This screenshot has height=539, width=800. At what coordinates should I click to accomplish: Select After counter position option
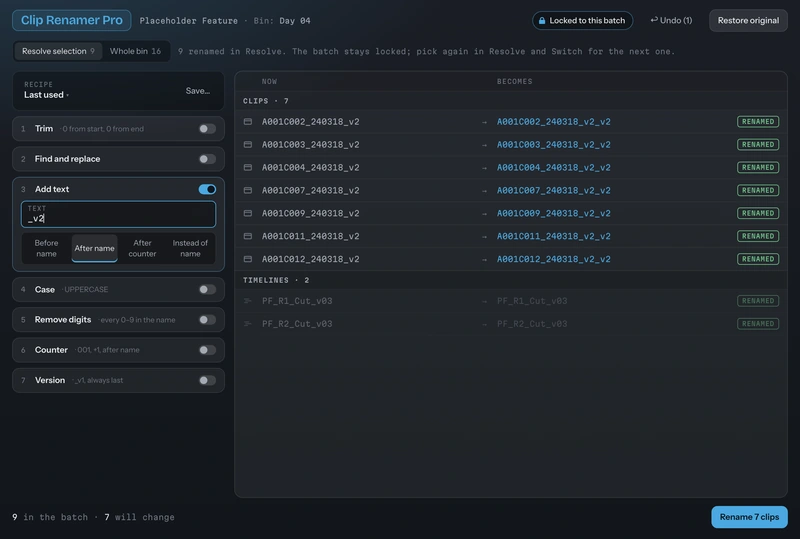[x=142, y=249]
